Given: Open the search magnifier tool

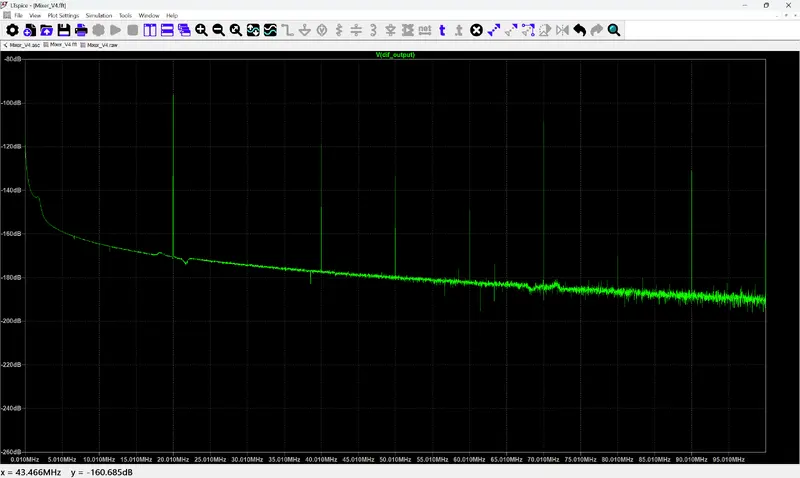Looking at the screenshot, I should click(614, 30).
